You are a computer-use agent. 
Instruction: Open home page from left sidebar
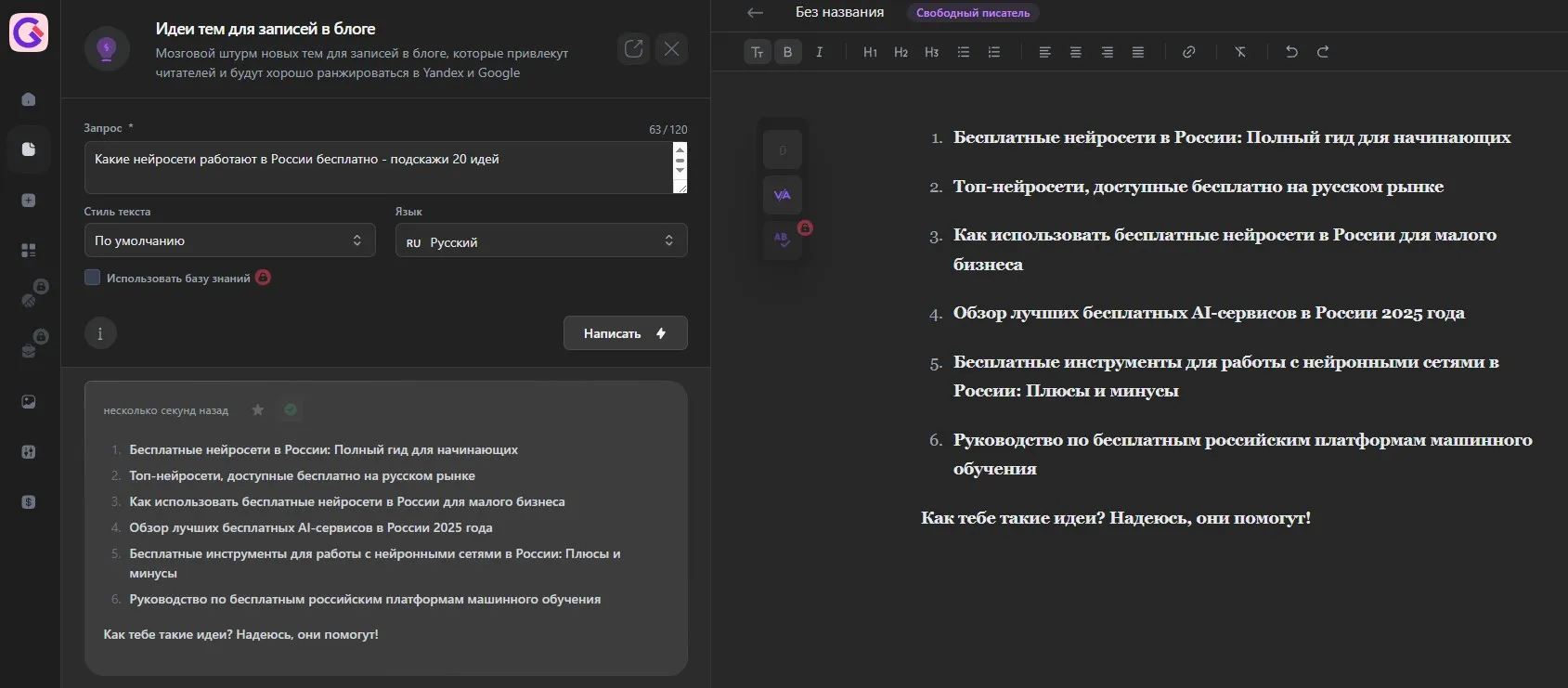[29, 99]
